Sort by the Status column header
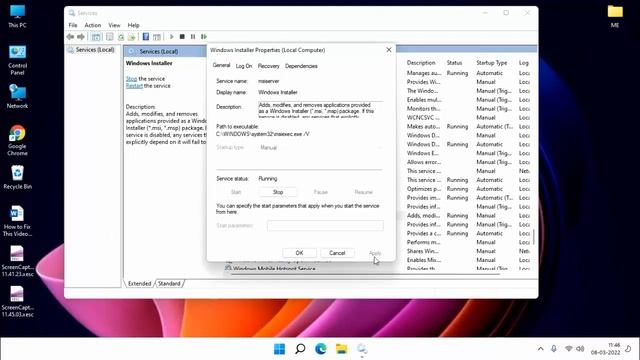 tap(454, 63)
